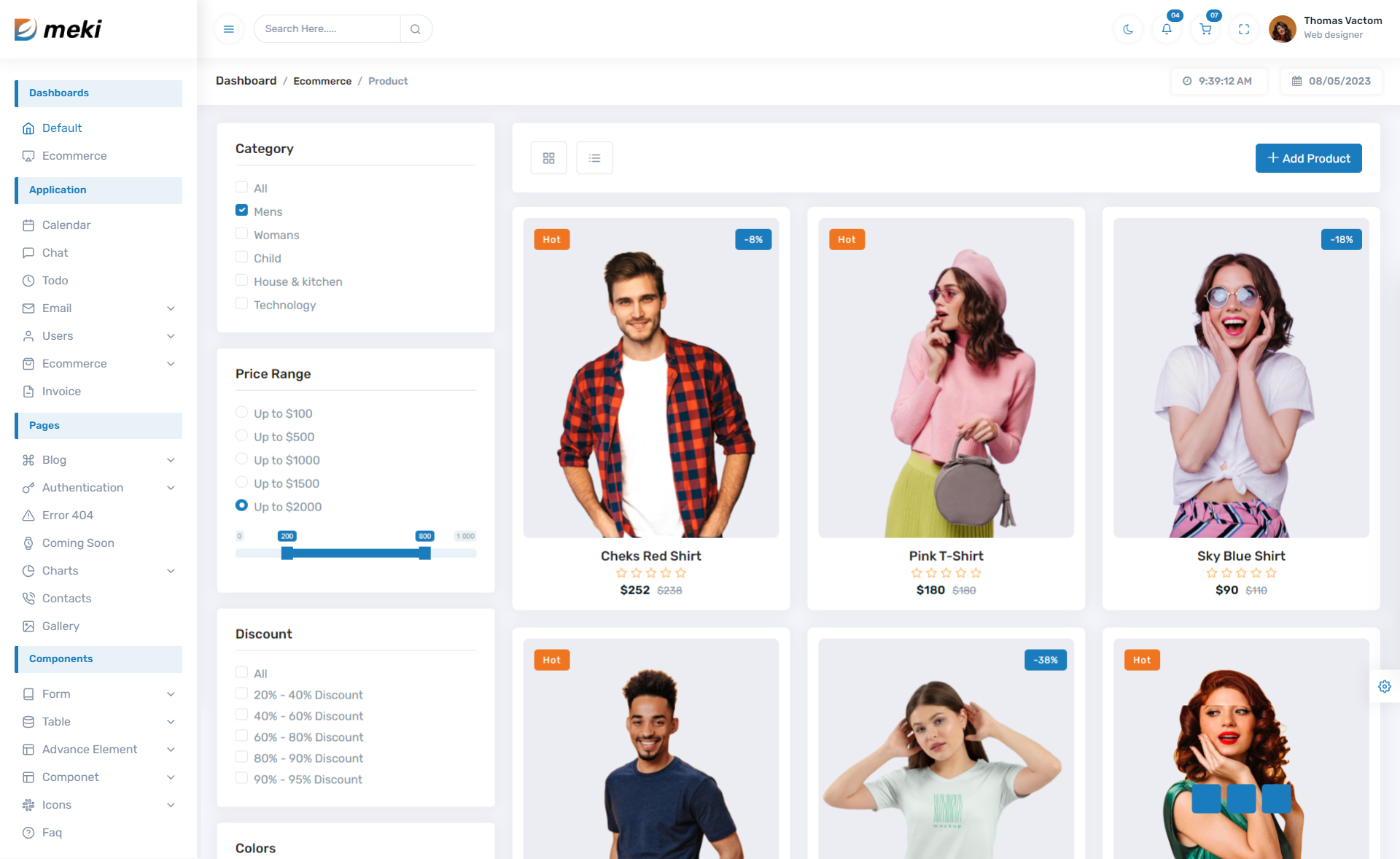Screen dimensions: 1400x859
Task: Go to Ecommerce breadcrumb link
Action: [x=322, y=81]
